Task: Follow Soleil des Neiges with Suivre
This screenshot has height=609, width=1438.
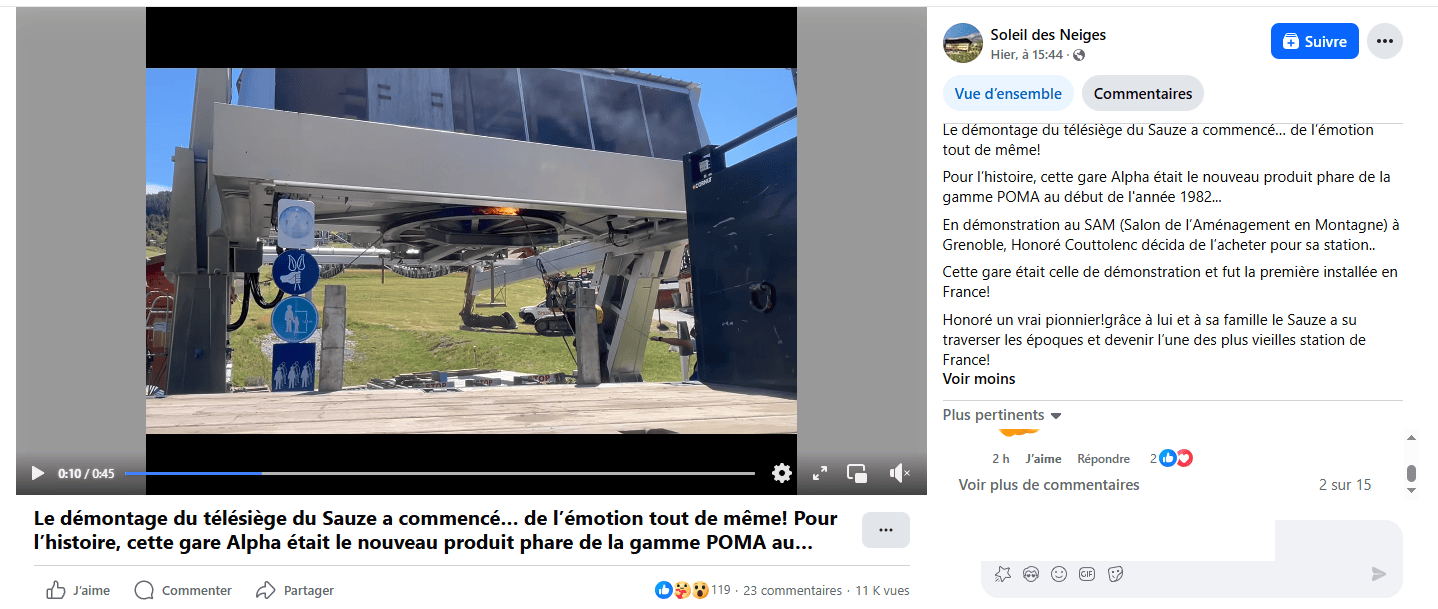Action: click(x=1315, y=41)
